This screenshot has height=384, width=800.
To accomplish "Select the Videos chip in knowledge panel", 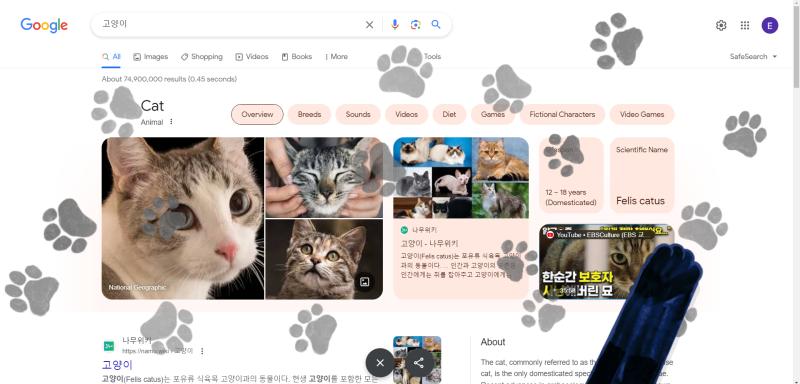I will [x=406, y=114].
